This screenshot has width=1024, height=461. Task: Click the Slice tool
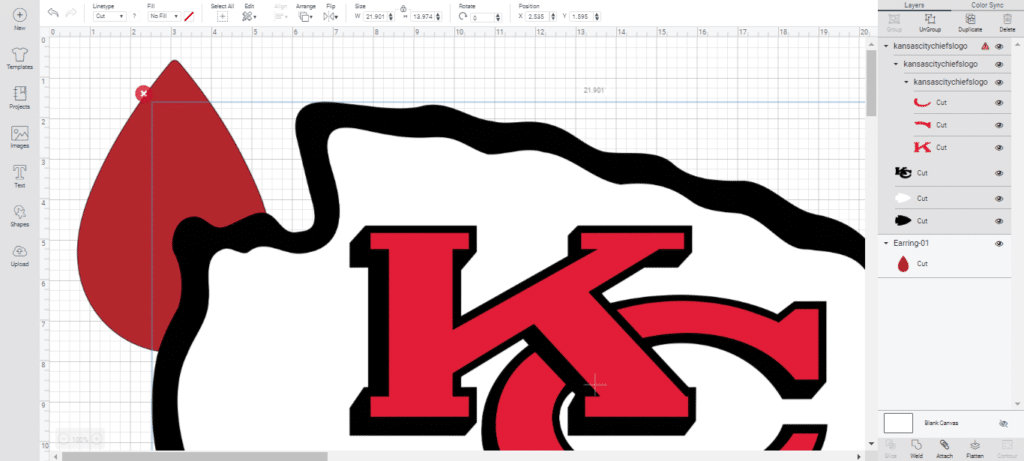[889, 449]
